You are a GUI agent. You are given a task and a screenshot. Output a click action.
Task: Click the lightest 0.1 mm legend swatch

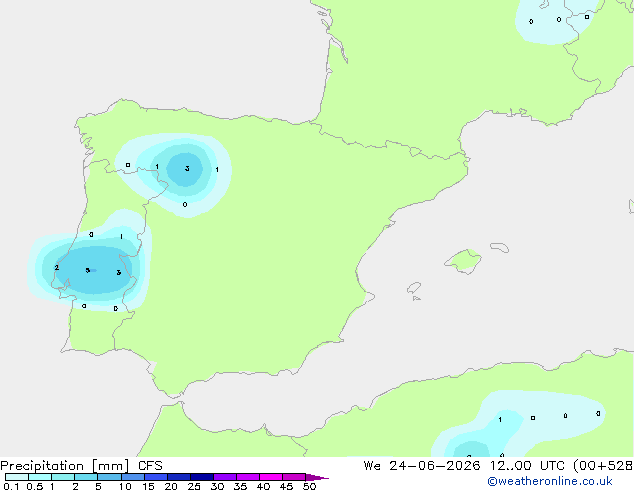(x=17, y=477)
